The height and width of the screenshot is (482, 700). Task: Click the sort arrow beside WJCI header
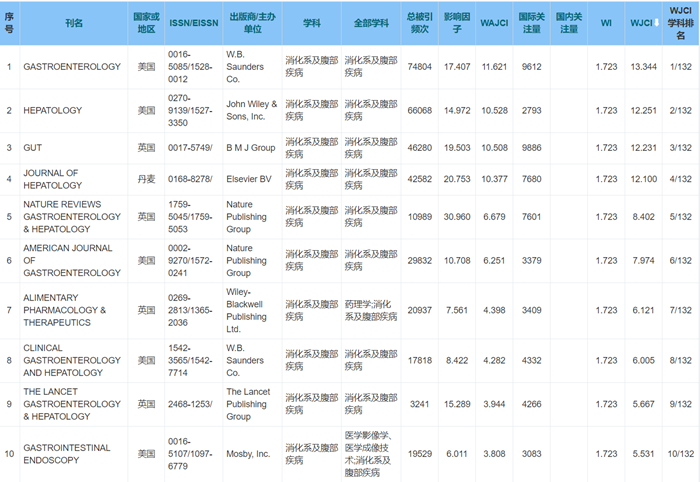click(x=656, y=24)
